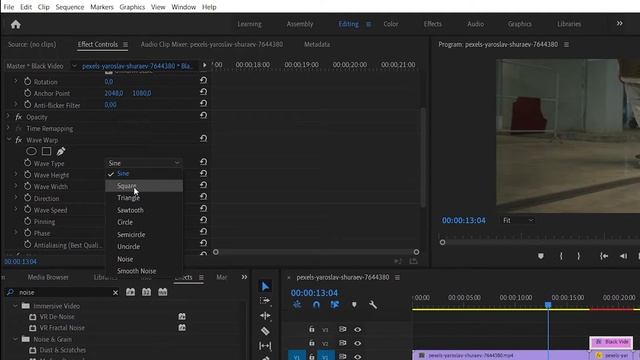Switch to the Effects workspace
Screen dimensions: 640x360
[432, 24]
